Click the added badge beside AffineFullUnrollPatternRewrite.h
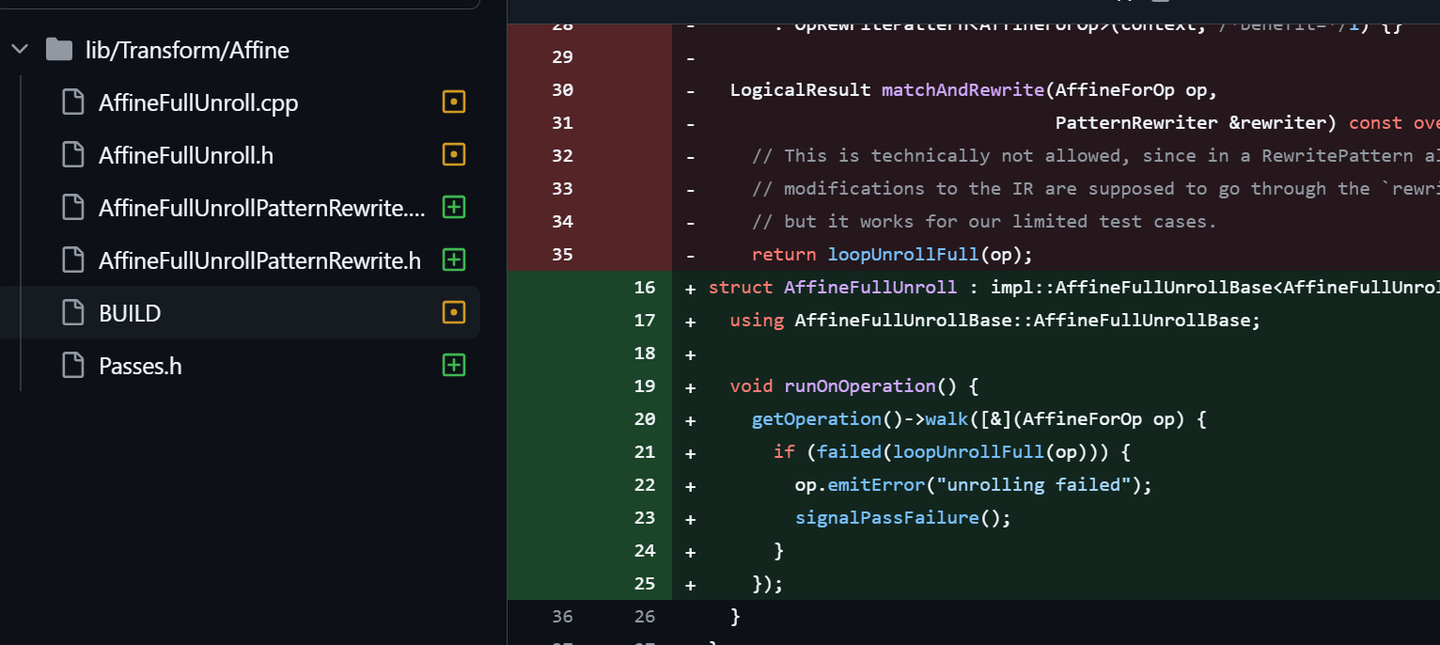The height and width of the screenshot is (645, 1440). point(454,260)
